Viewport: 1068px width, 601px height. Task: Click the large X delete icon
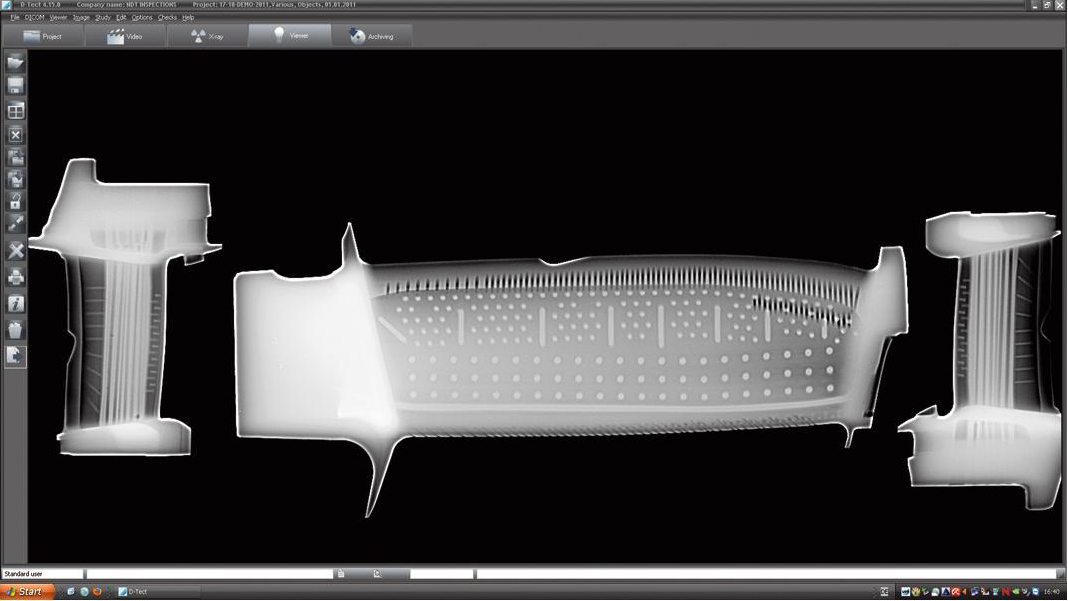[x=15, y=251]
